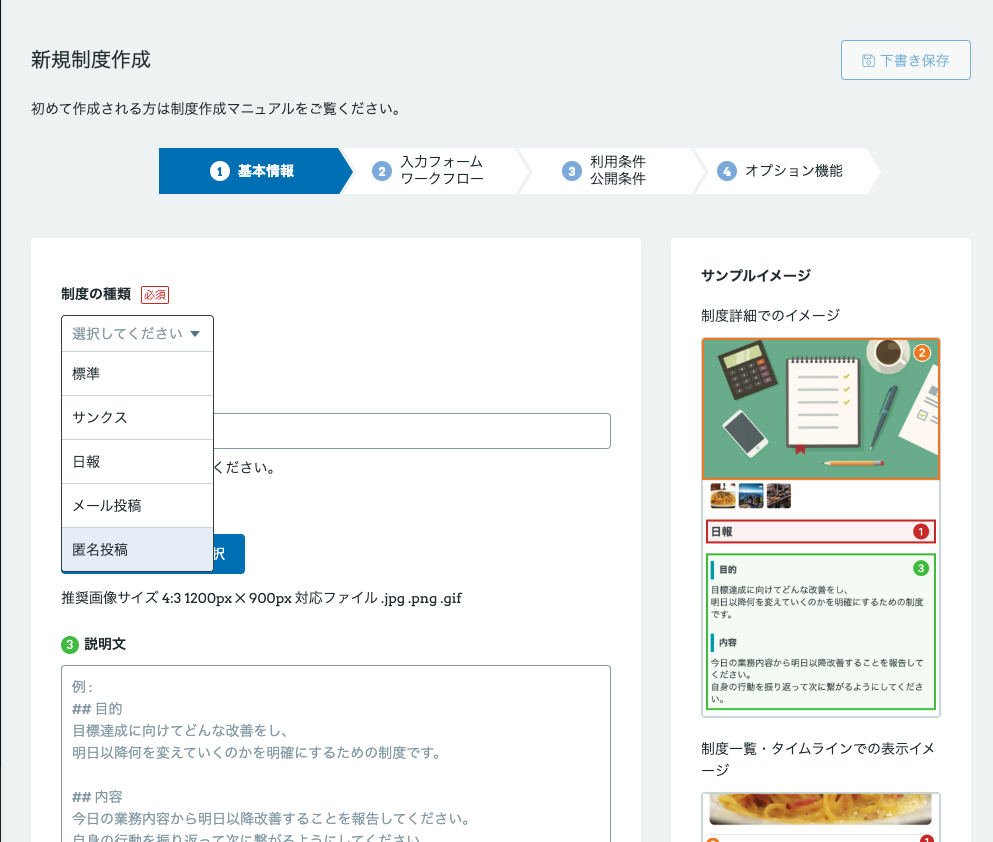Click the pasta image in timeline sample

point(820,809)
